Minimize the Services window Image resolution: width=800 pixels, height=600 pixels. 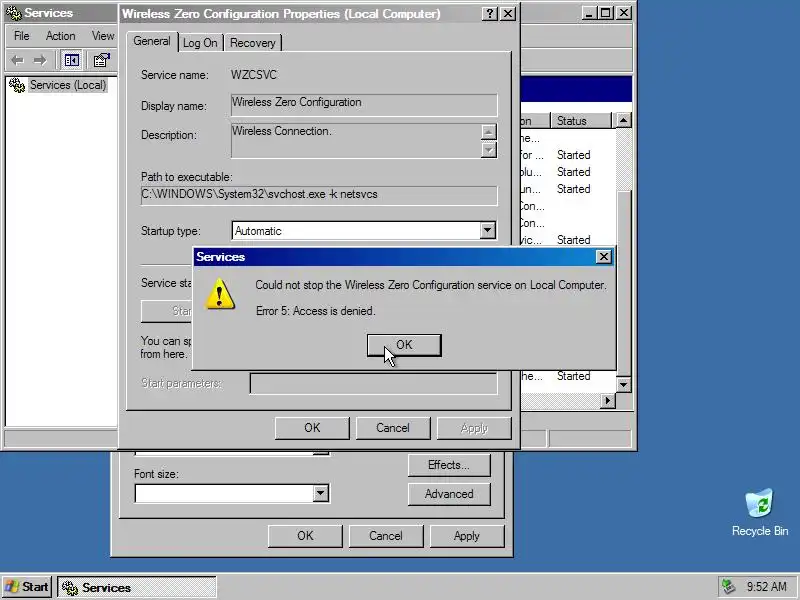click(588, 13)
